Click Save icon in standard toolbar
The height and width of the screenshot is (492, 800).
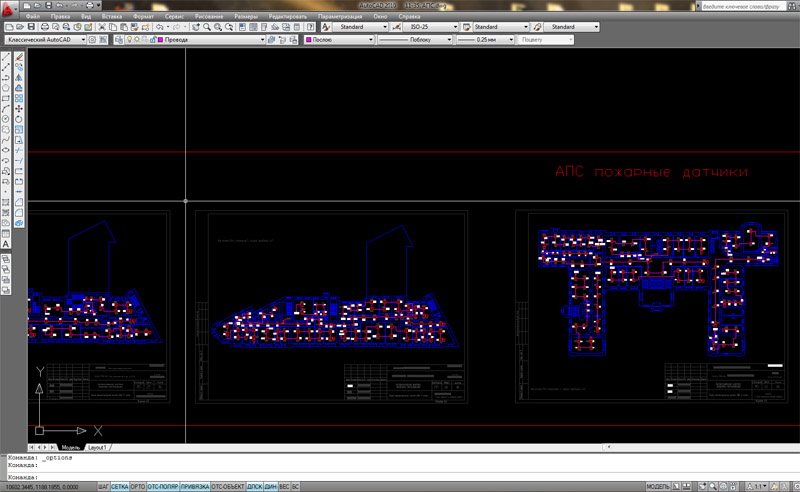coord(31,27)
